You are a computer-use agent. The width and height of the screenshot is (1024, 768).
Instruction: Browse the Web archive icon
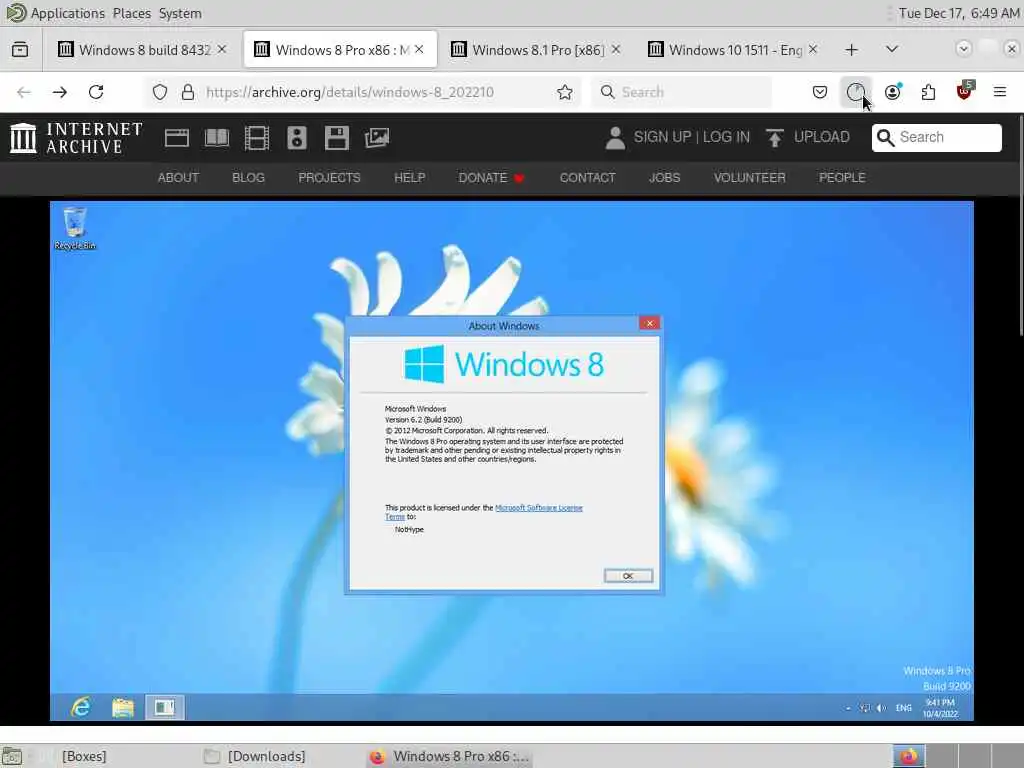(177, 138)
